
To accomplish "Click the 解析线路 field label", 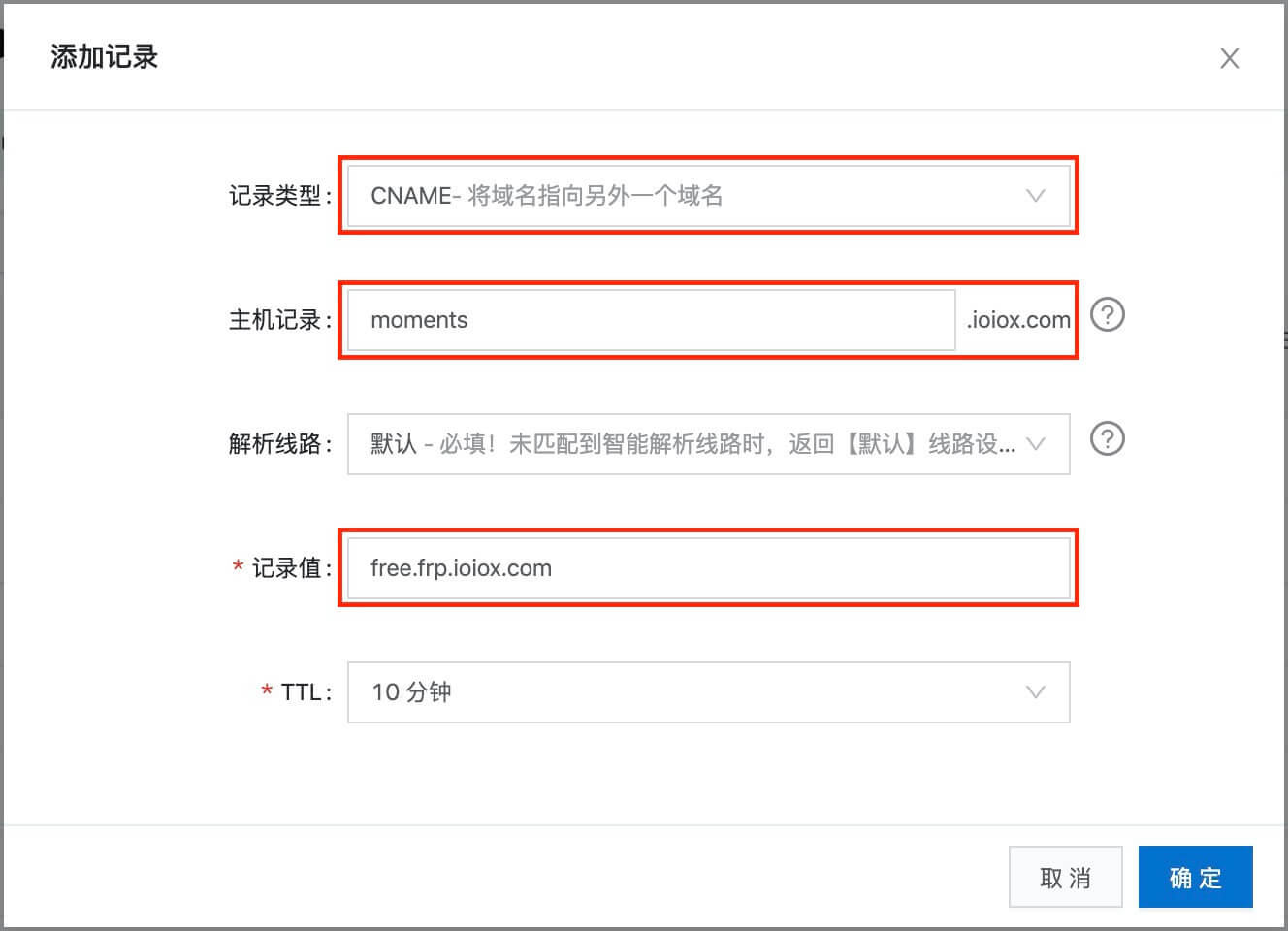I will [x=275, y=444].
